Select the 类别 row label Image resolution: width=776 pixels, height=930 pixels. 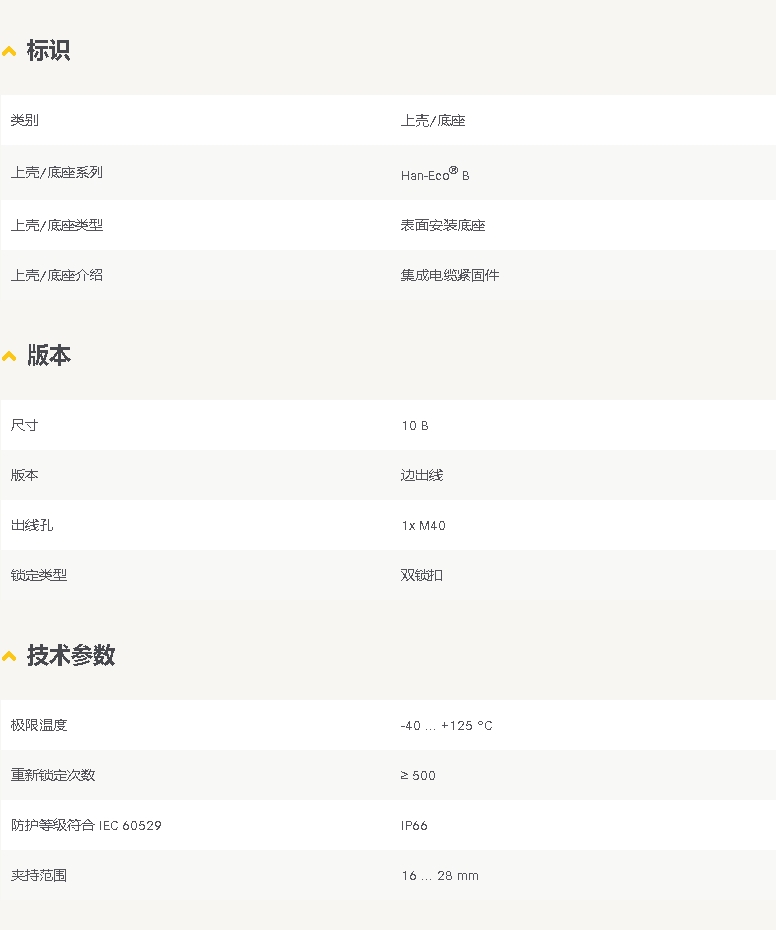tap(24, 120)
